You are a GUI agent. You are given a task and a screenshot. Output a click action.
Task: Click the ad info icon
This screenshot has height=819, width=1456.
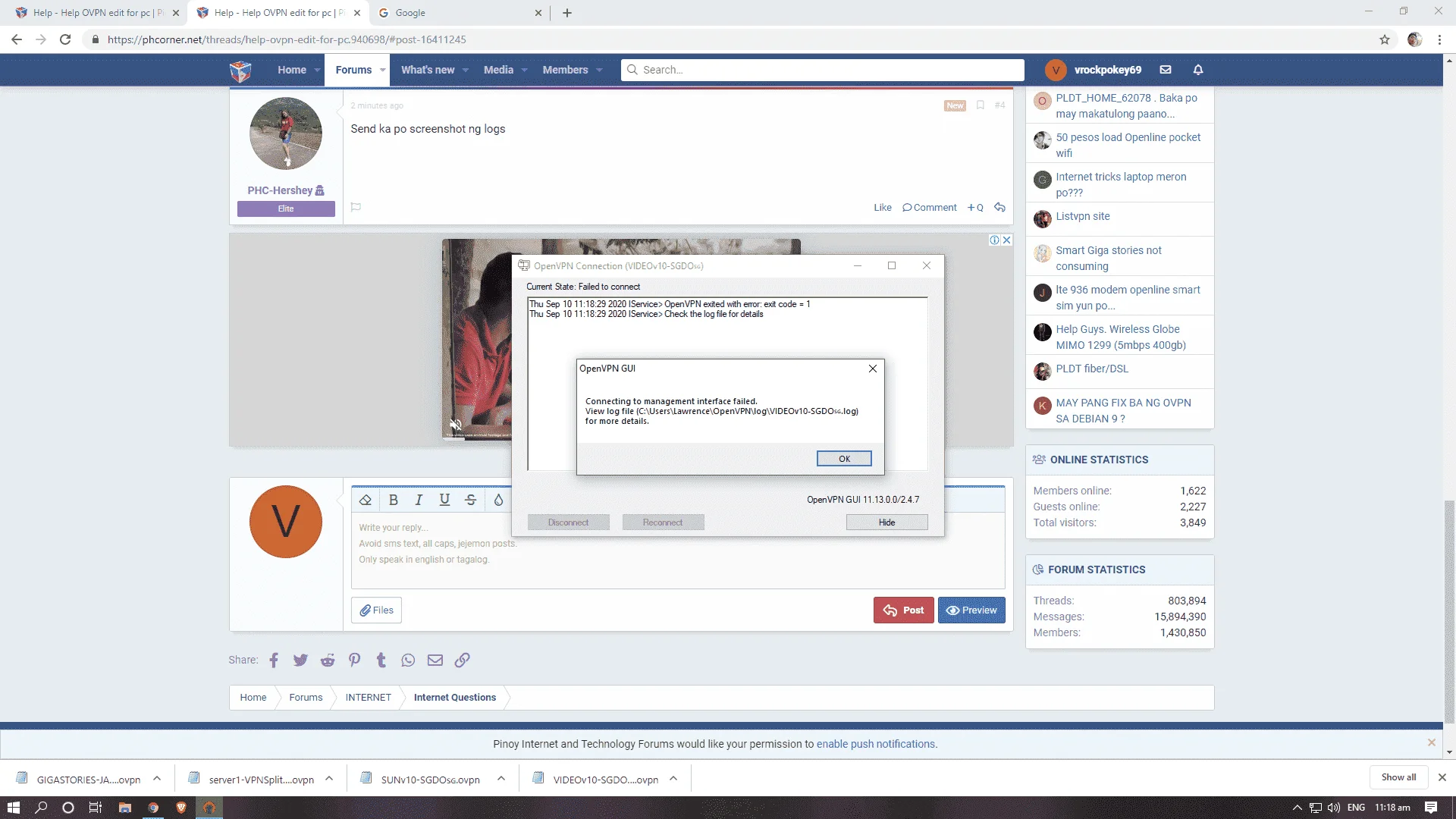point(994,240)
